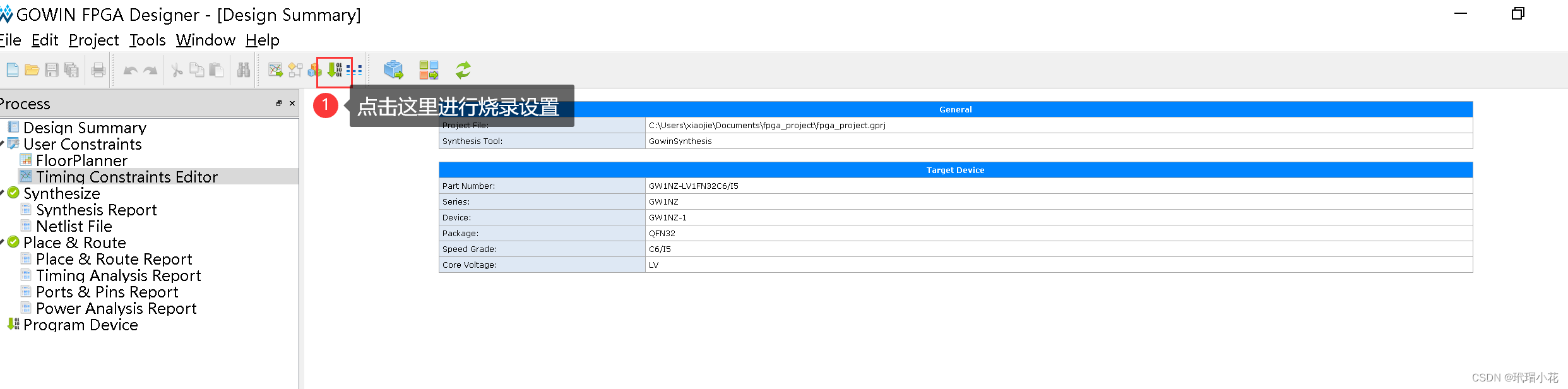Restore down the application window
1568x389 pixels.
1518,13
